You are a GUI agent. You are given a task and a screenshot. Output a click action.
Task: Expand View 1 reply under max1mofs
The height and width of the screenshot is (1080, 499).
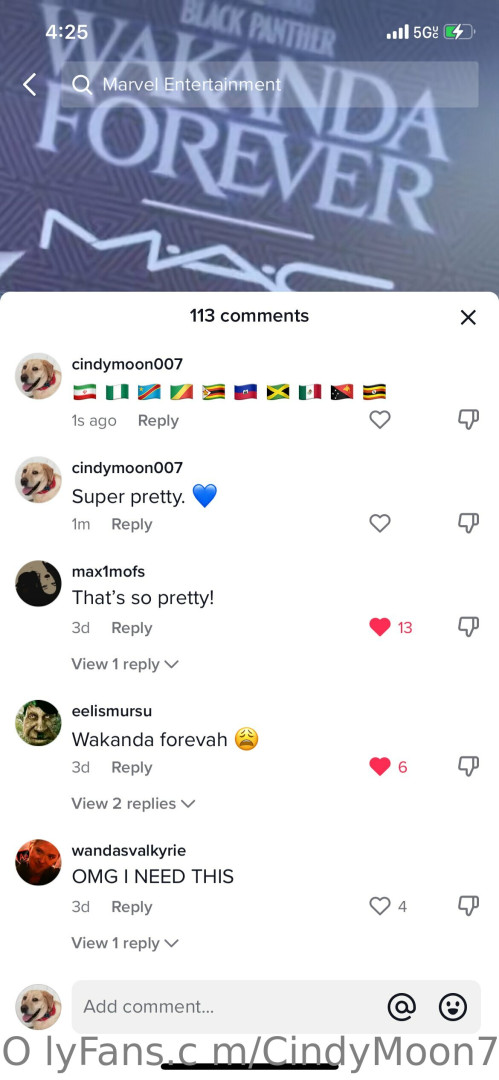(125, 664)
